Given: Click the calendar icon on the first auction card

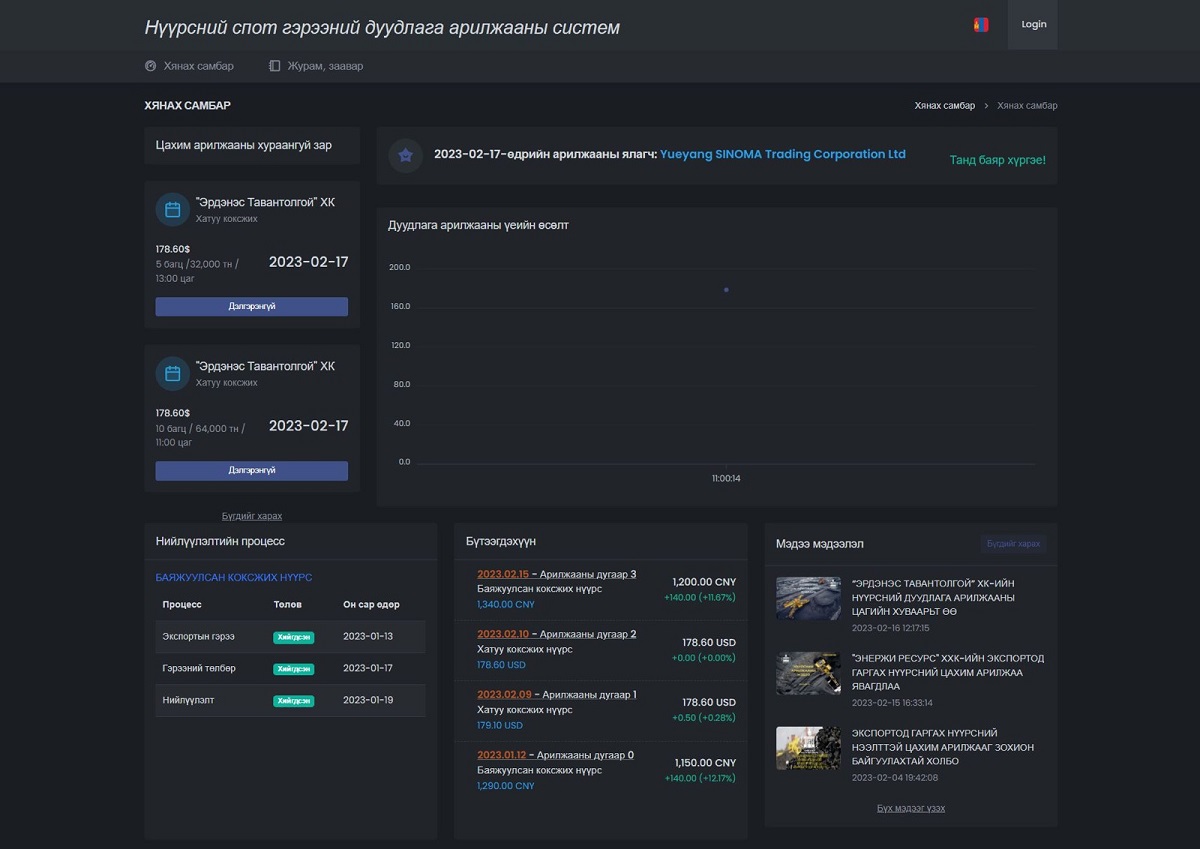Looking at the screenshot, I should pyautogui.click(x=172, y=209).
